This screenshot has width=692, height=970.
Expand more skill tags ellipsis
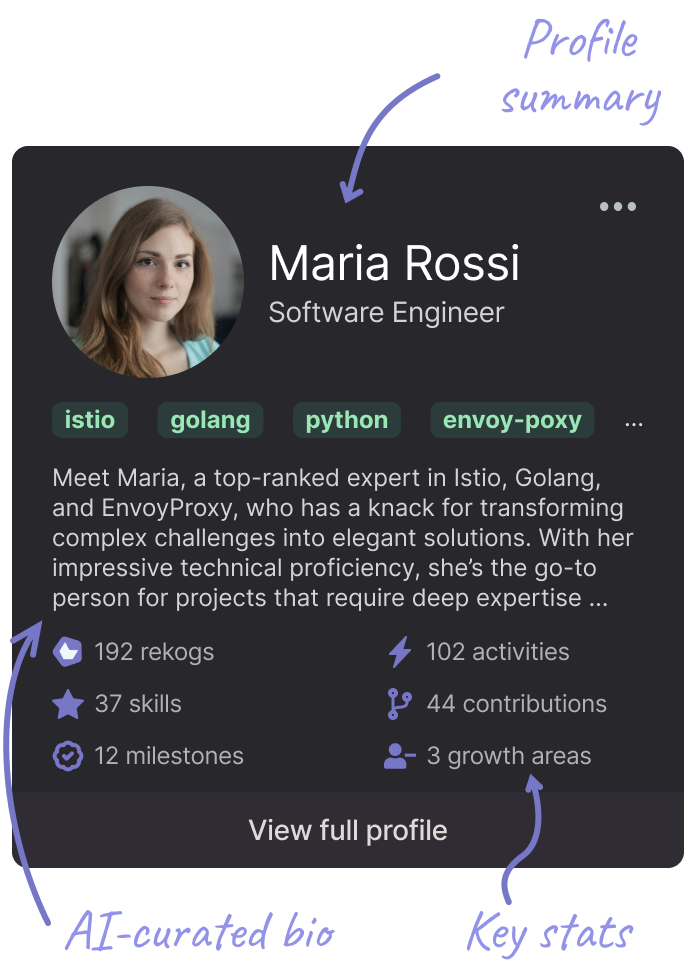point(634,423)
